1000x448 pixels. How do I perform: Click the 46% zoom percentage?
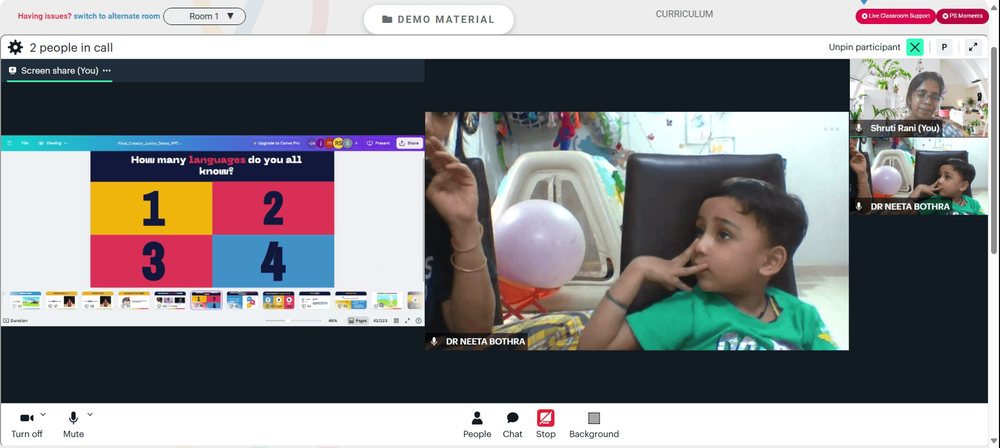pos(332,320)
